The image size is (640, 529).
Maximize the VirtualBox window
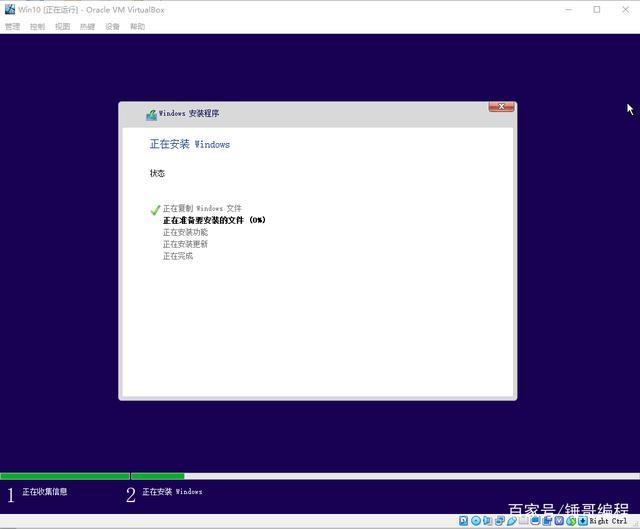pos(597,10)
